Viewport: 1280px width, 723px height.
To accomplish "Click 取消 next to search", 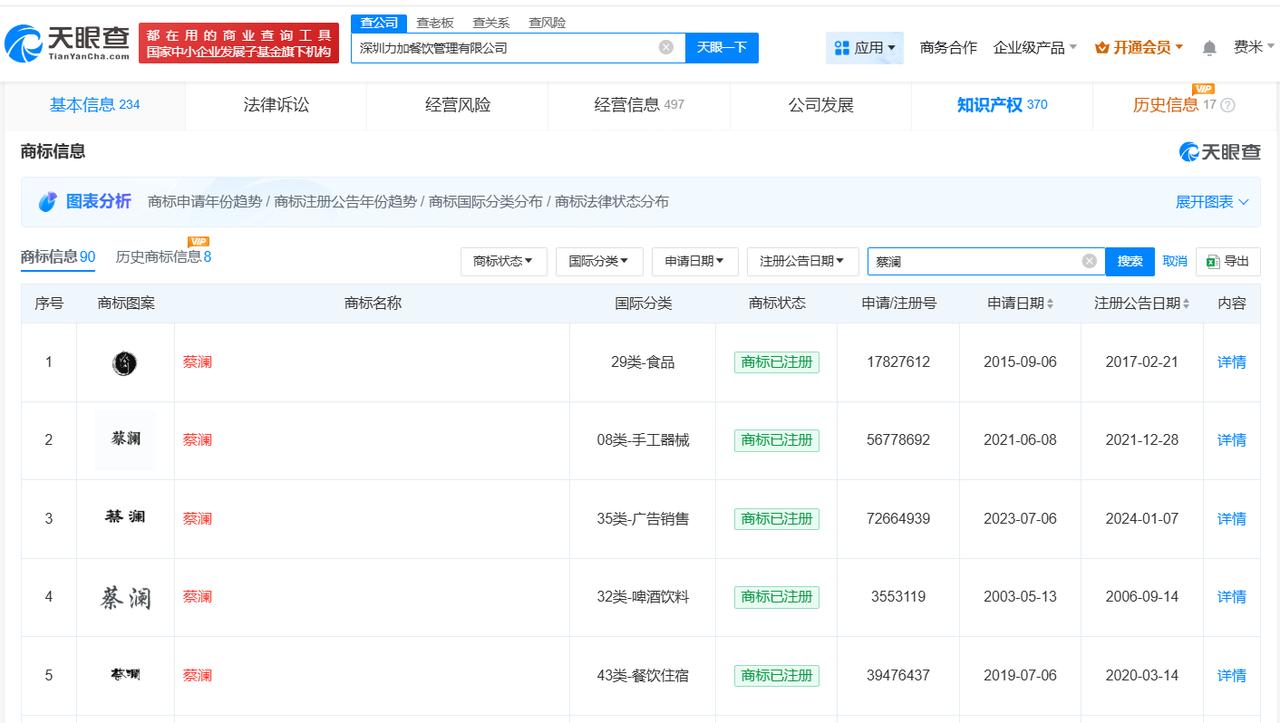I will pos(1175,261).
